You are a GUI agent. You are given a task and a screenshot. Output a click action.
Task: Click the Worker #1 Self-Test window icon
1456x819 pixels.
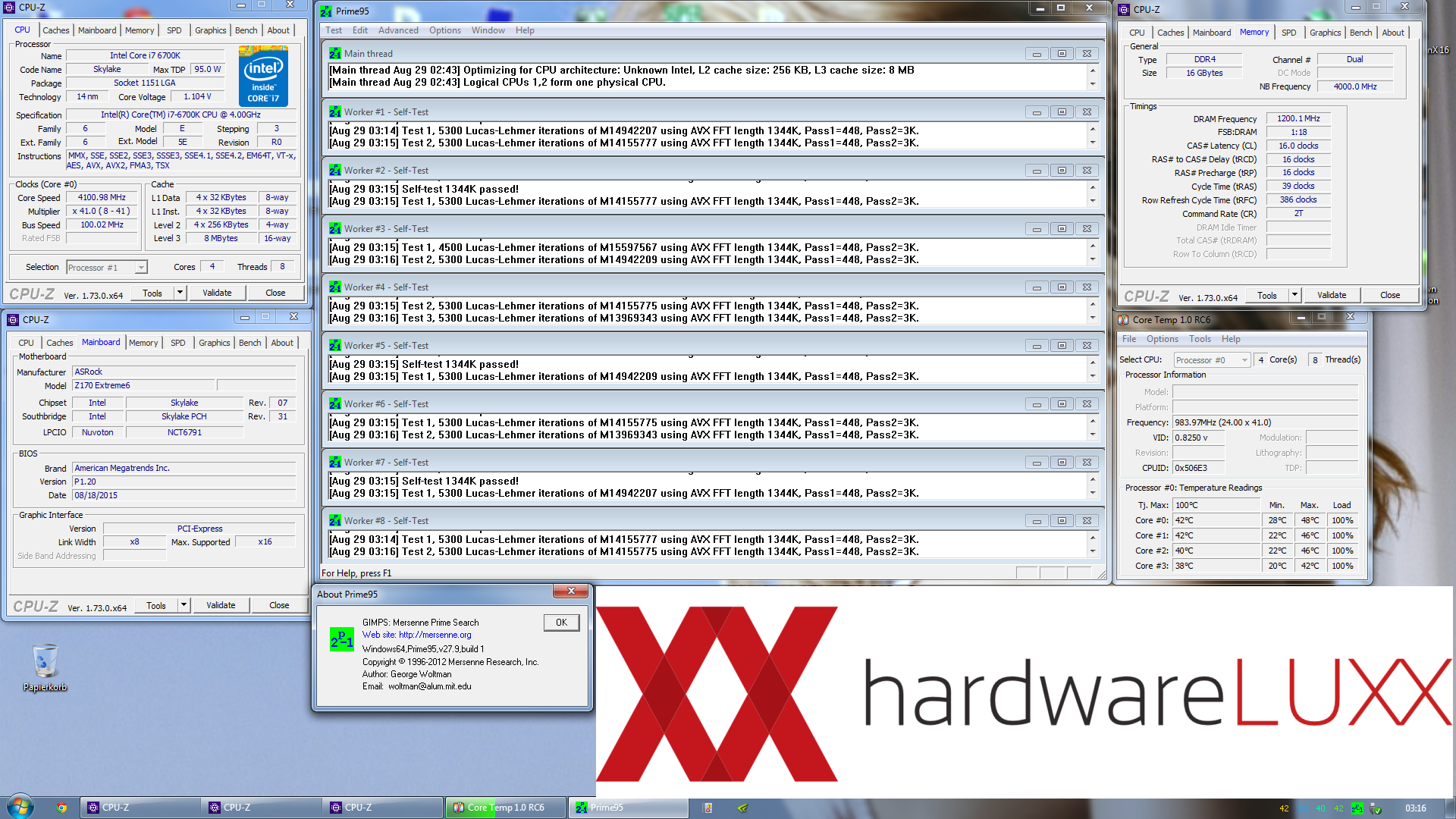pos(335,112)
